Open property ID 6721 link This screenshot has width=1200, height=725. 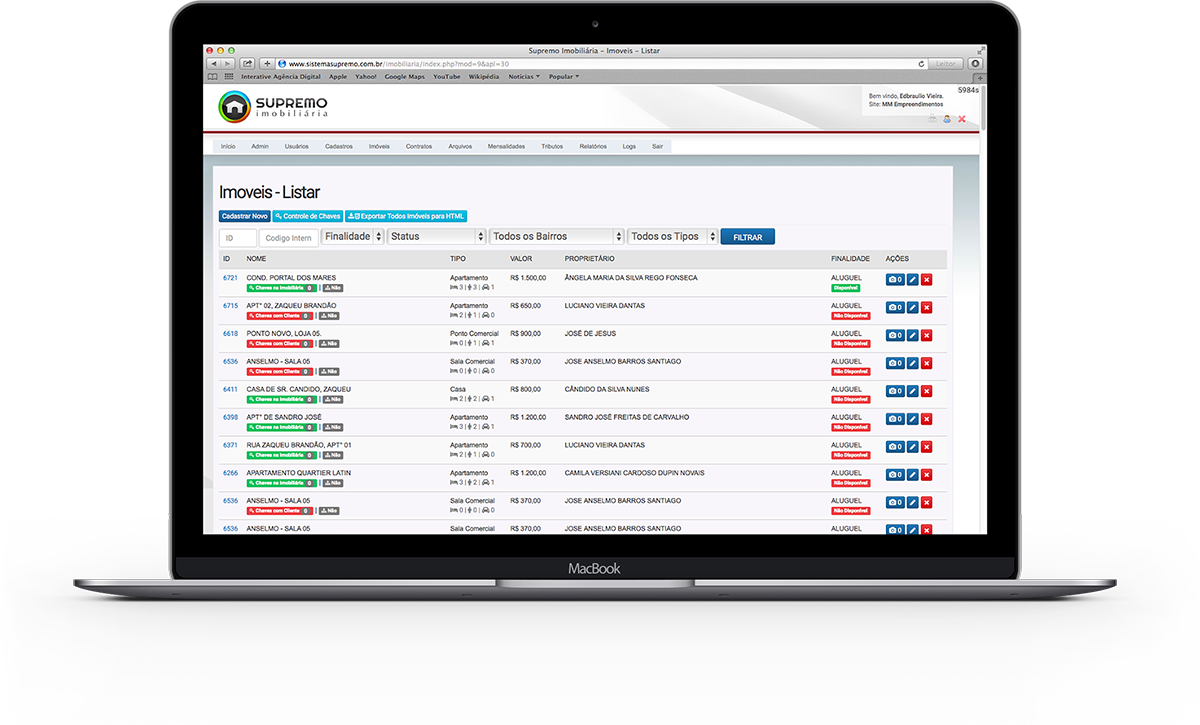click(230, 278)
